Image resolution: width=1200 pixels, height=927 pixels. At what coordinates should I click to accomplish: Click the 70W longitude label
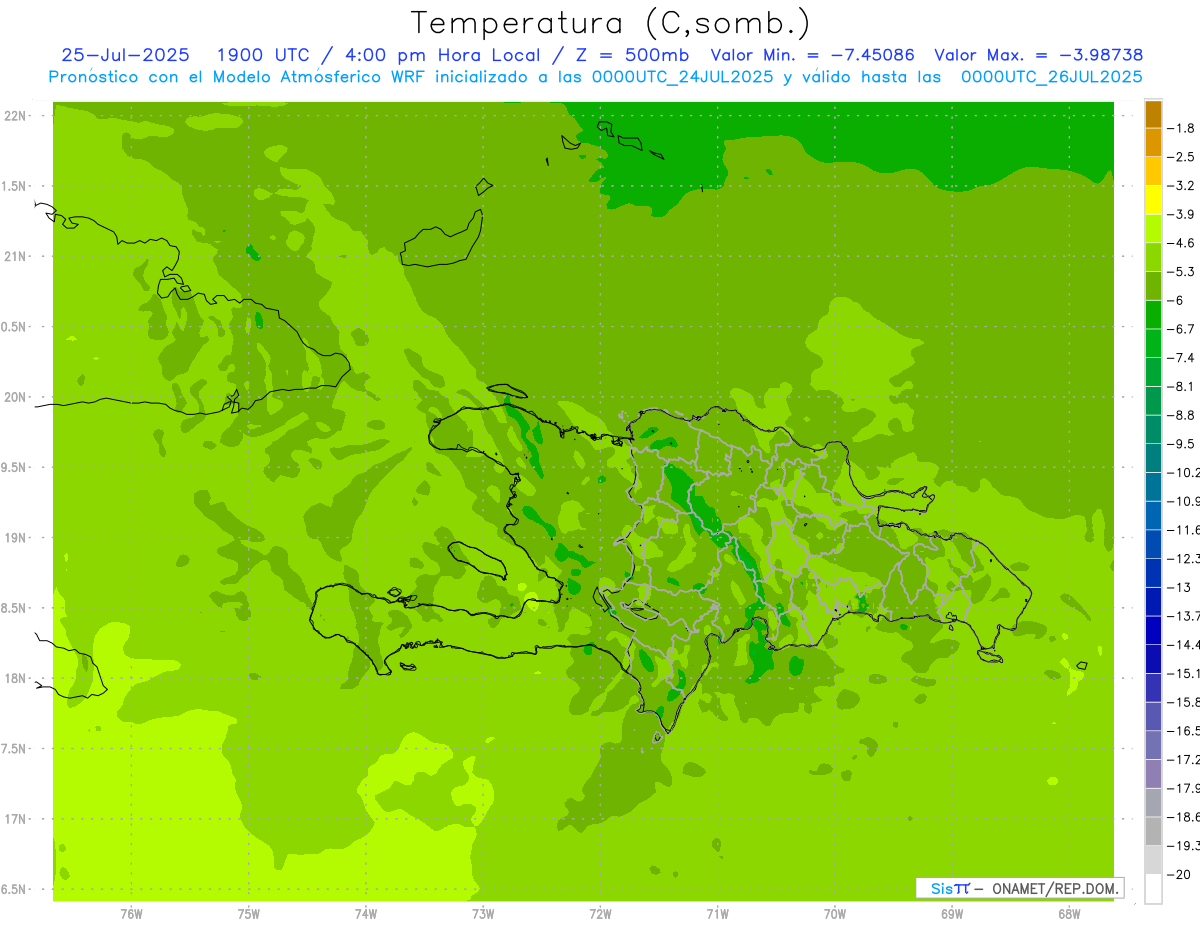pos(835,913)
